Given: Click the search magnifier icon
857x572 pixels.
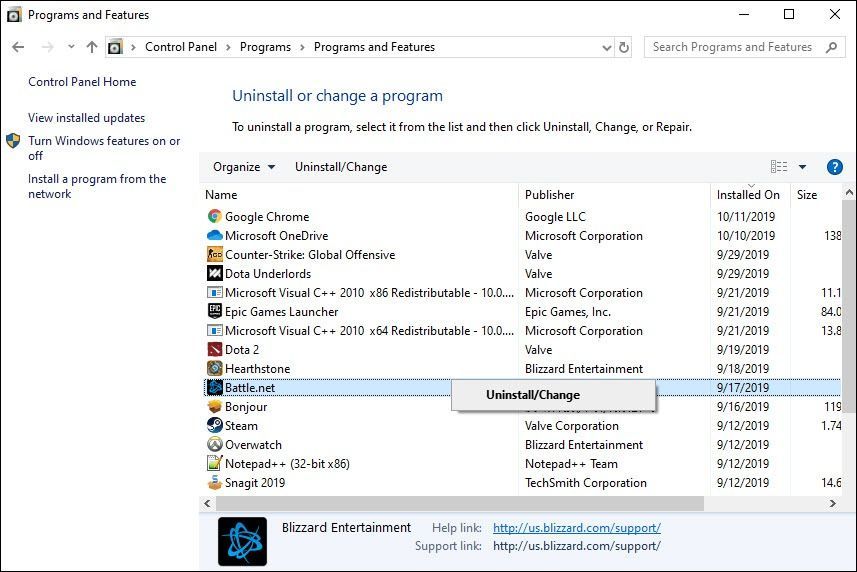Looking at the screenshot, I should (831, 48).
